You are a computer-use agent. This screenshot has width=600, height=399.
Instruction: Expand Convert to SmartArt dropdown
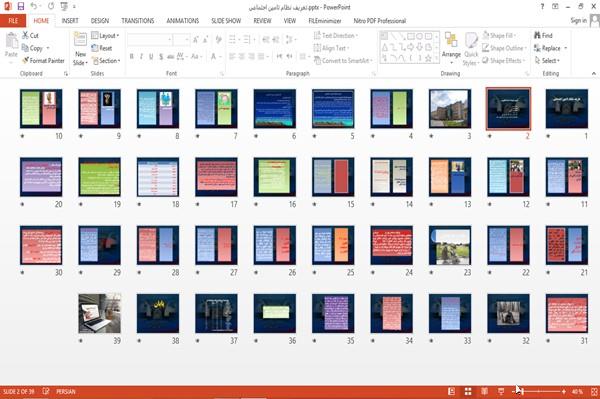343,60
